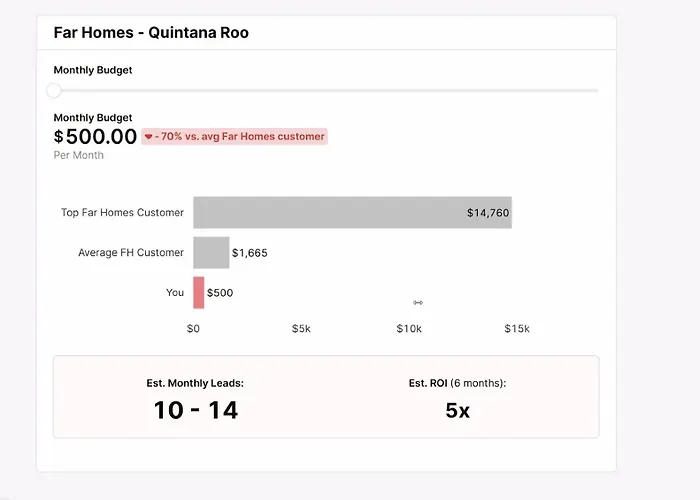Click the $15k axis label
The height and width of the screenshot is (500, 700).
pos(517,329)
